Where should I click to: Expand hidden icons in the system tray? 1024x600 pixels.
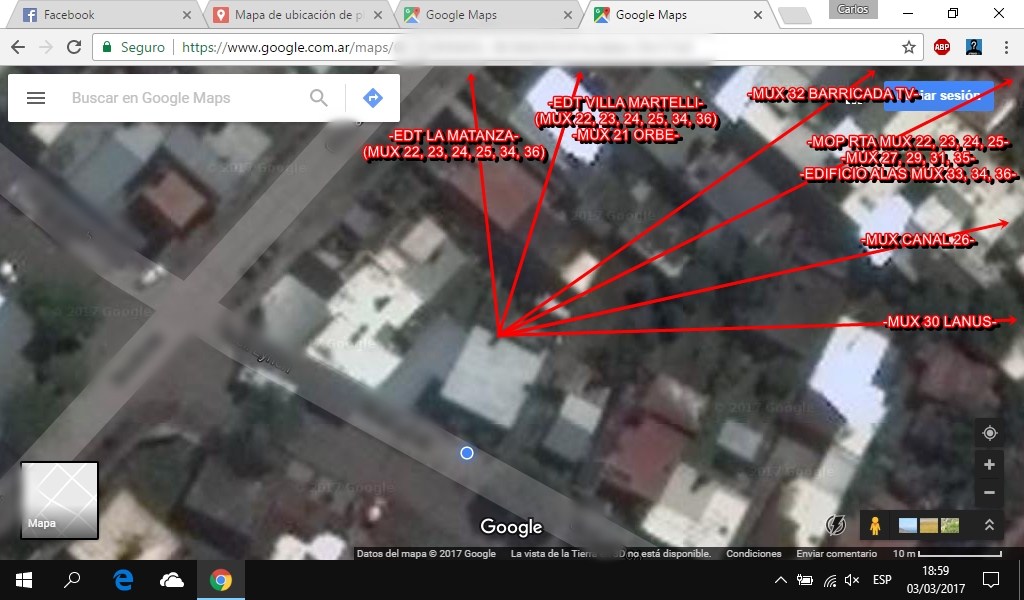(779, 578)
